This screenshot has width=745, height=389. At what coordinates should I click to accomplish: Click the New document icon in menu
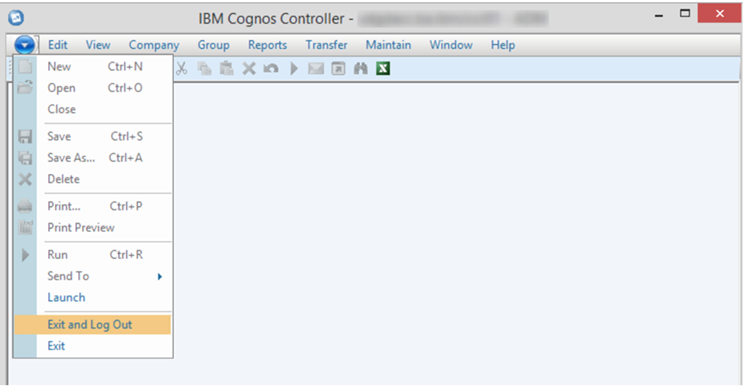coord(25,66)
